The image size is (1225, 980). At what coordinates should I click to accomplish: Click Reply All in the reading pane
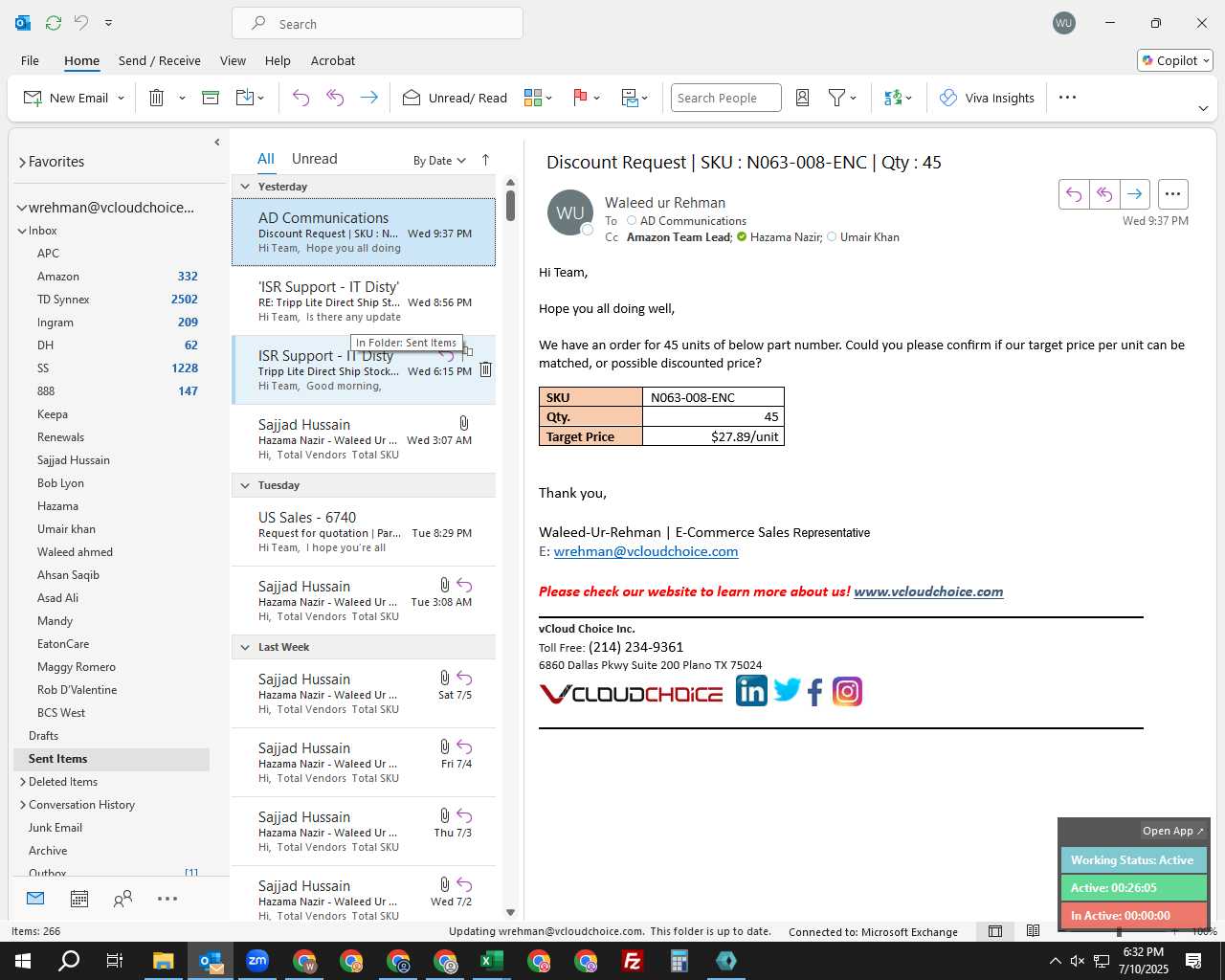(1103, 194)
